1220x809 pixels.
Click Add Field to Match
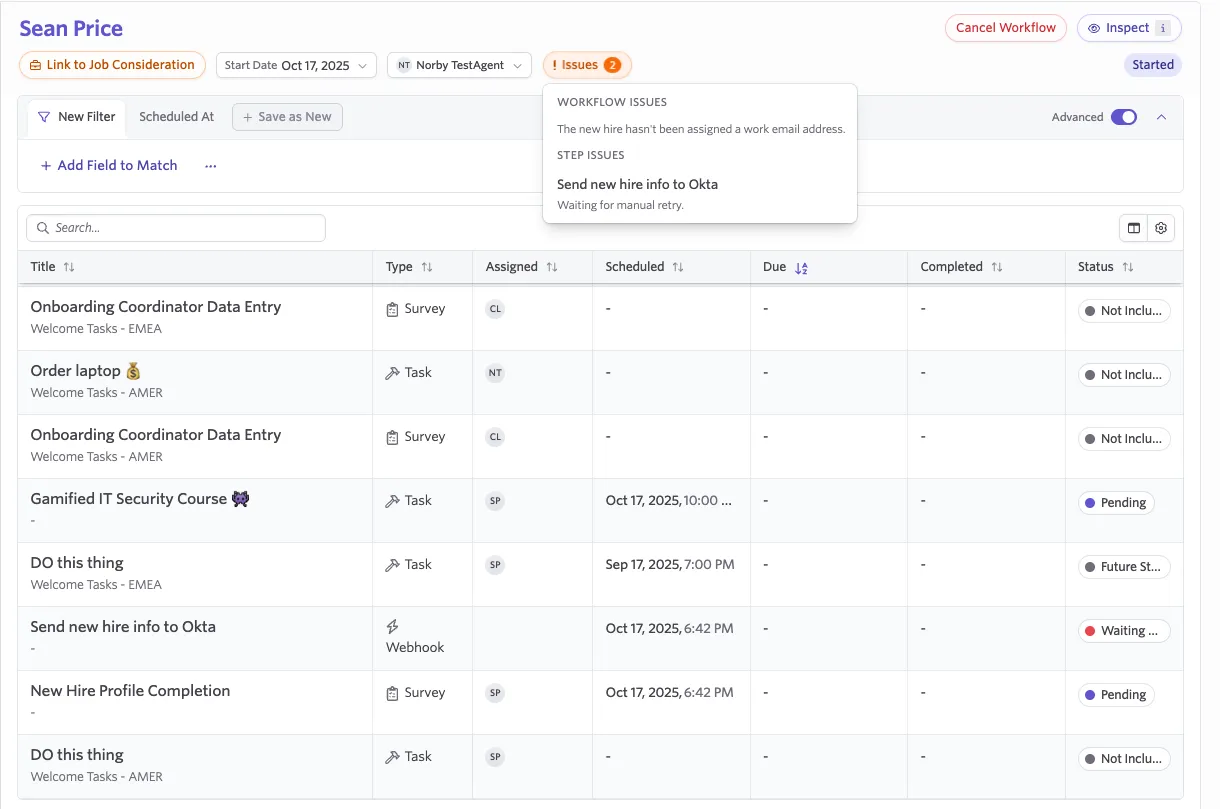pos(109,166)
